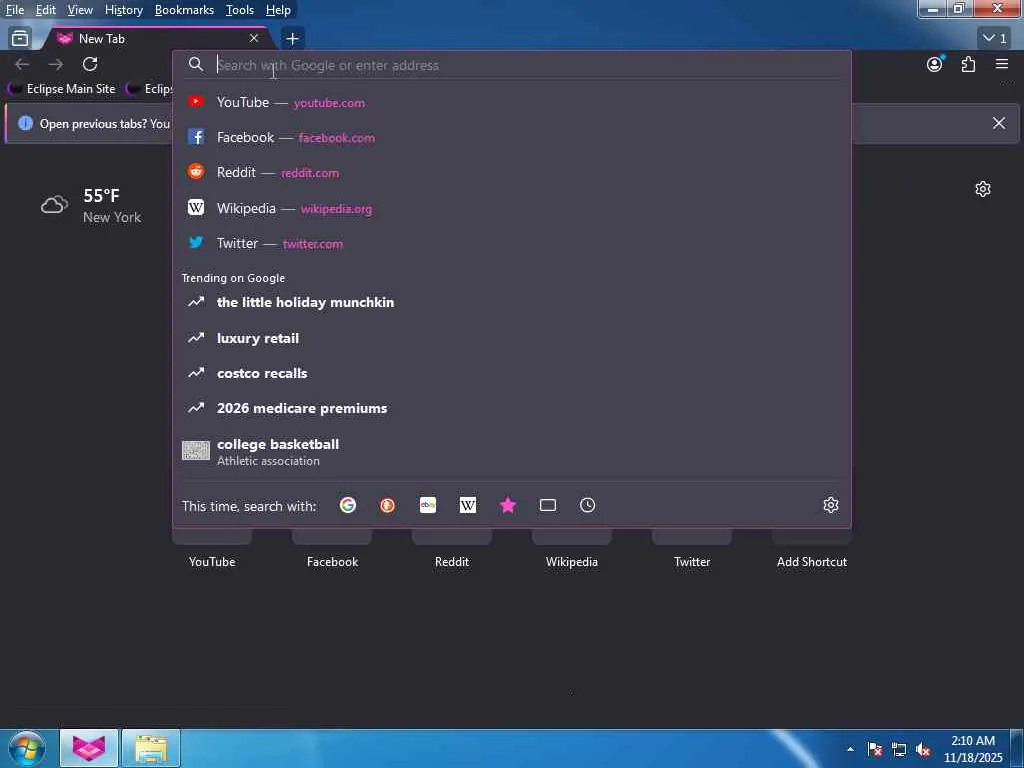
Task: Click the taskbar clock 2:10 AM
Action: (x=973, y=749)
